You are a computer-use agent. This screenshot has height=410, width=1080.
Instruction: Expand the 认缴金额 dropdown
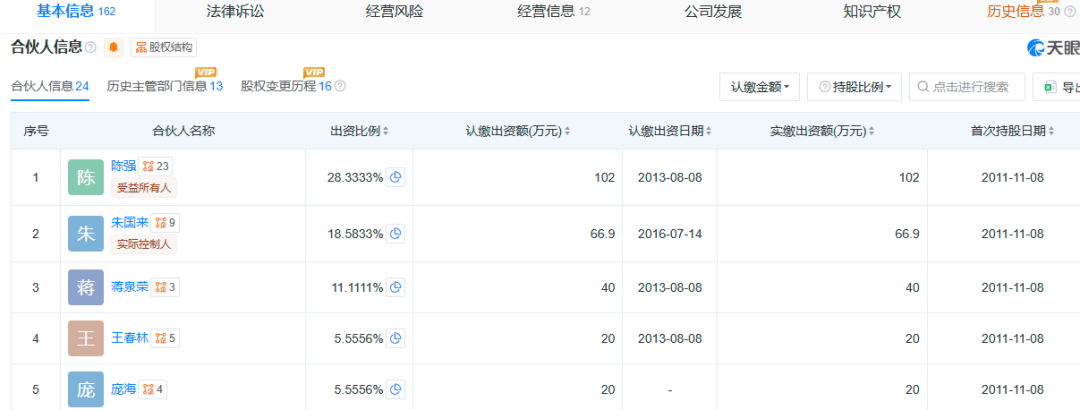coord(760,87)
